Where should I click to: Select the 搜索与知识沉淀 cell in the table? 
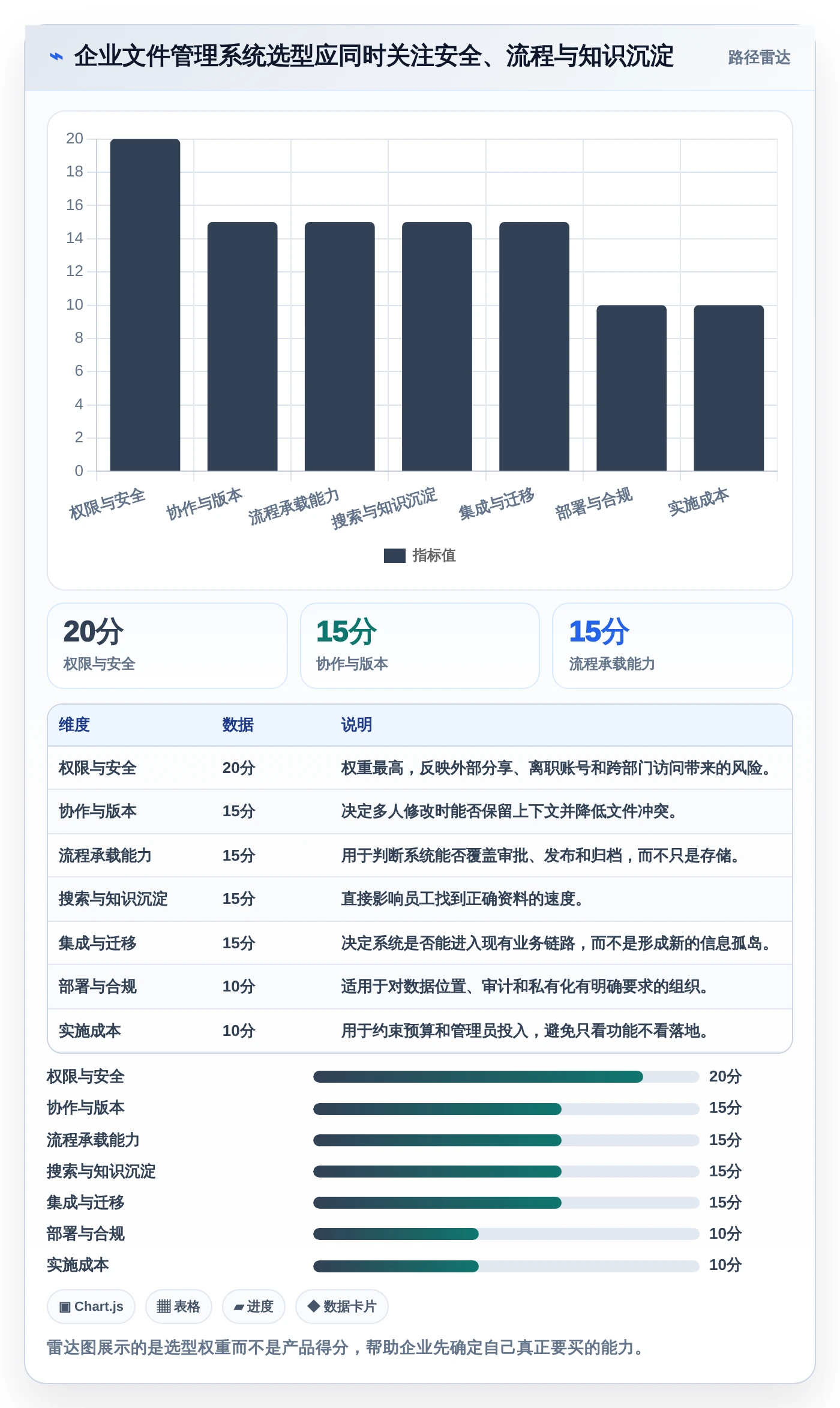(113, 899)
